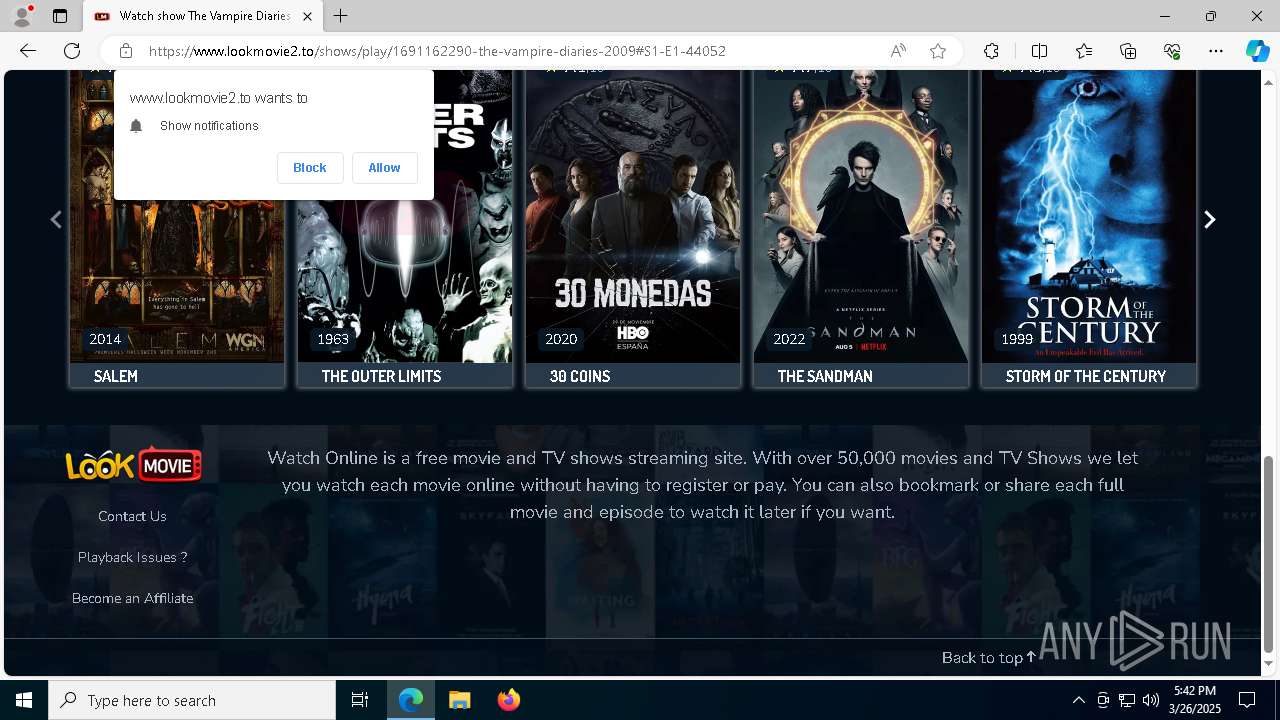The height and width of the screenshot is (720, 1280).
Task: Show next carousel shows
Action: click(1209, 219)
